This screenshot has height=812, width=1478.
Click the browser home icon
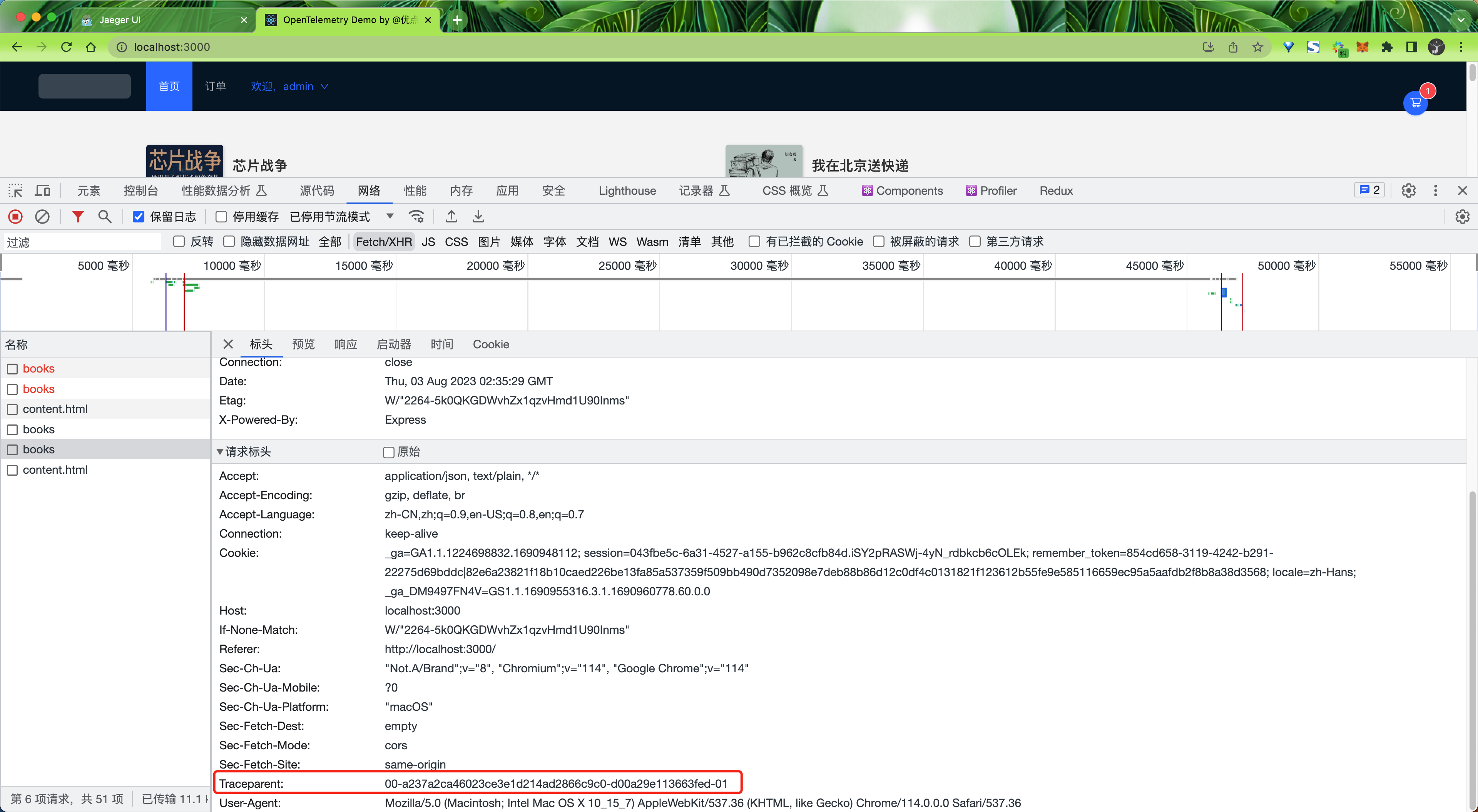tap(91, 47)
